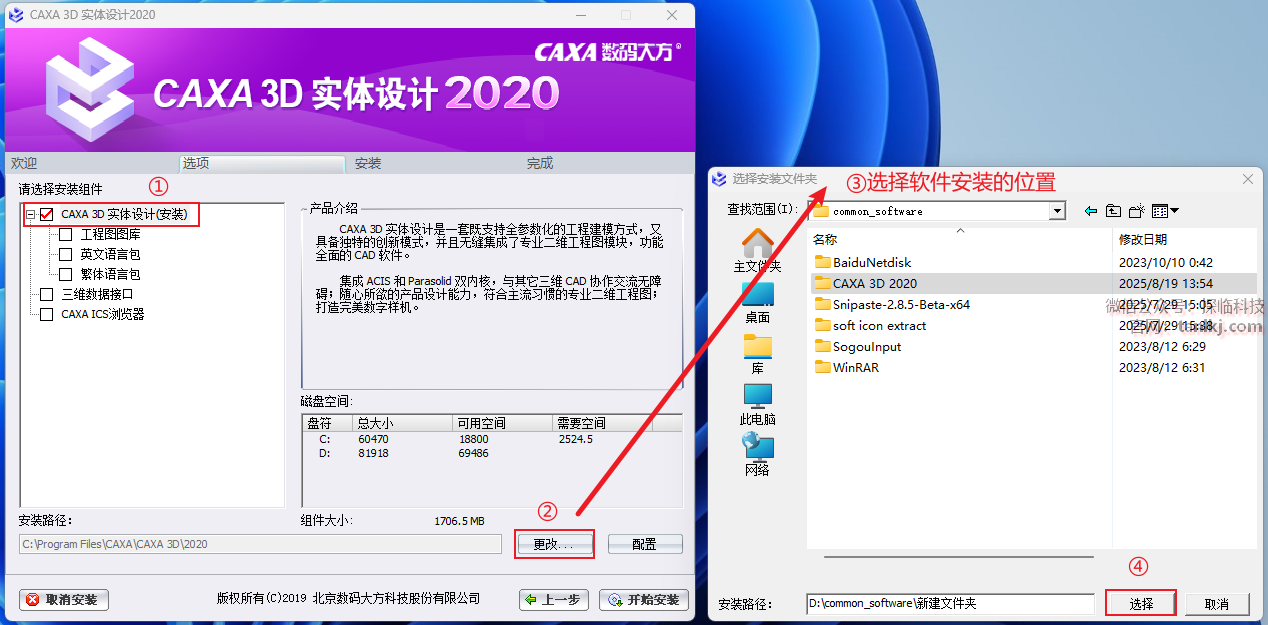This screenshot has height=625, width=1268.
Task: Click the 更改... button to change path
Action: 554,544
